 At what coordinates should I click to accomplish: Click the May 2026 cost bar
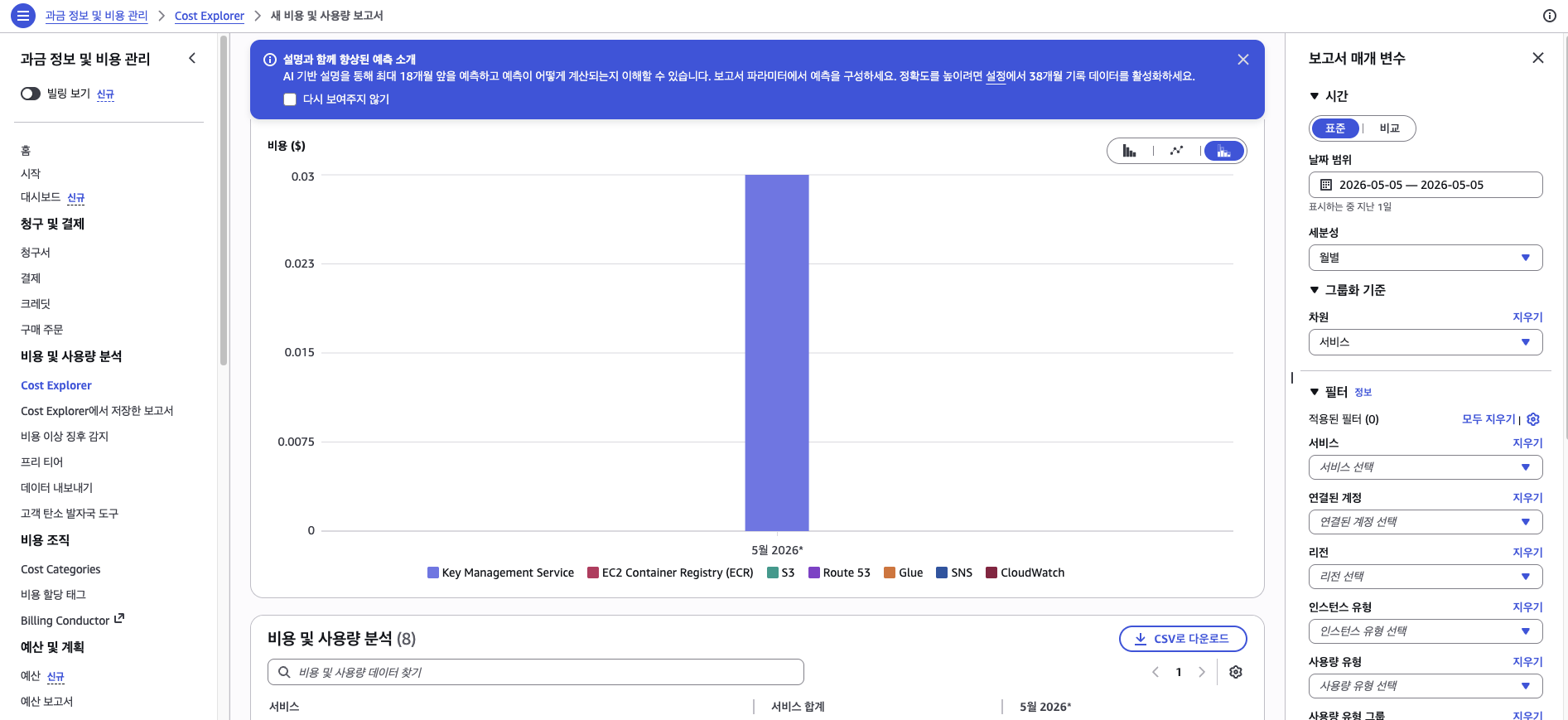click(777, 352)
